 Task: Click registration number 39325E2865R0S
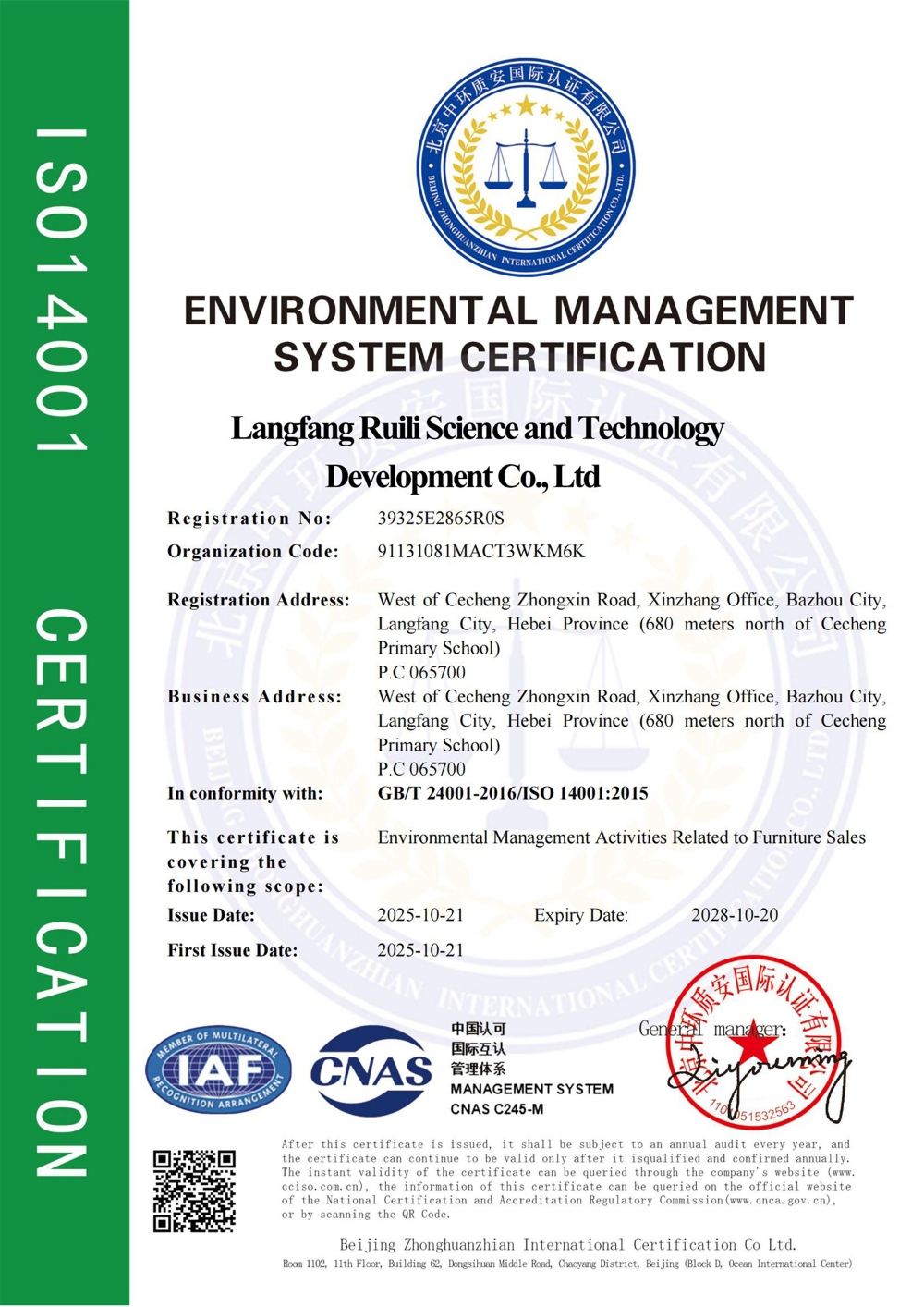(x=441, y=518)
